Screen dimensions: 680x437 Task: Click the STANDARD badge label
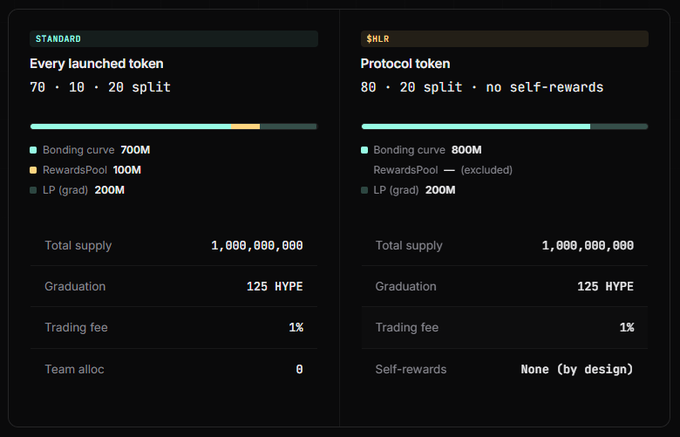pyautogui.click(x=173, y=39)
